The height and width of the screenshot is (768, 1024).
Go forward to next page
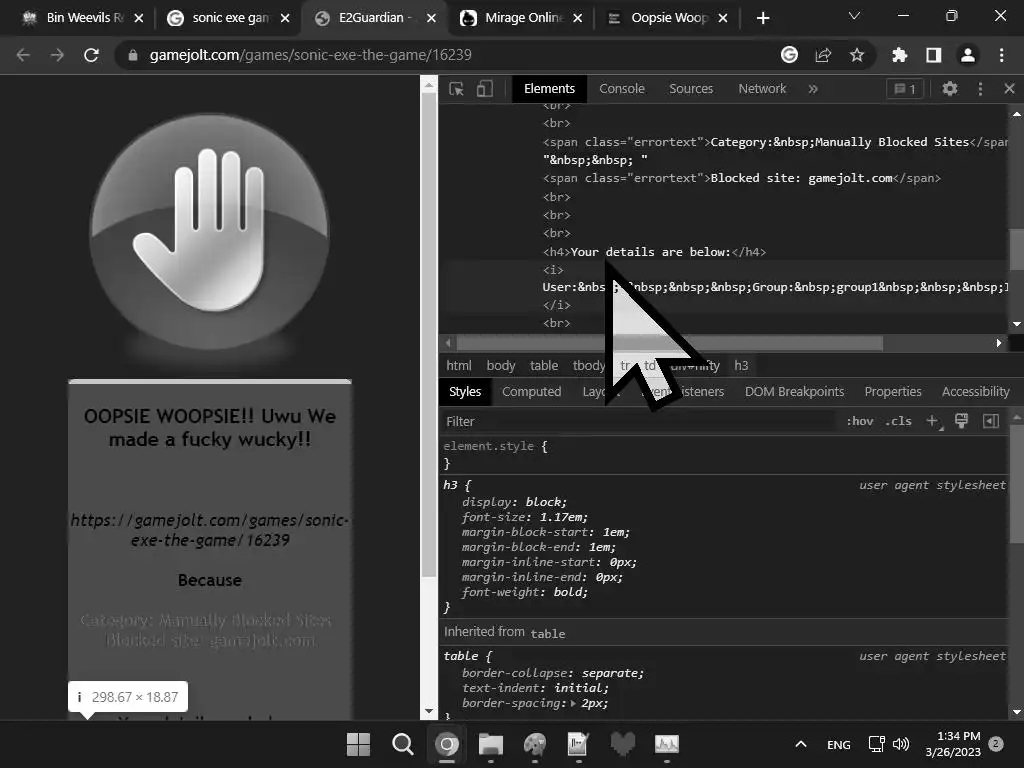click(x=57, y=55)
